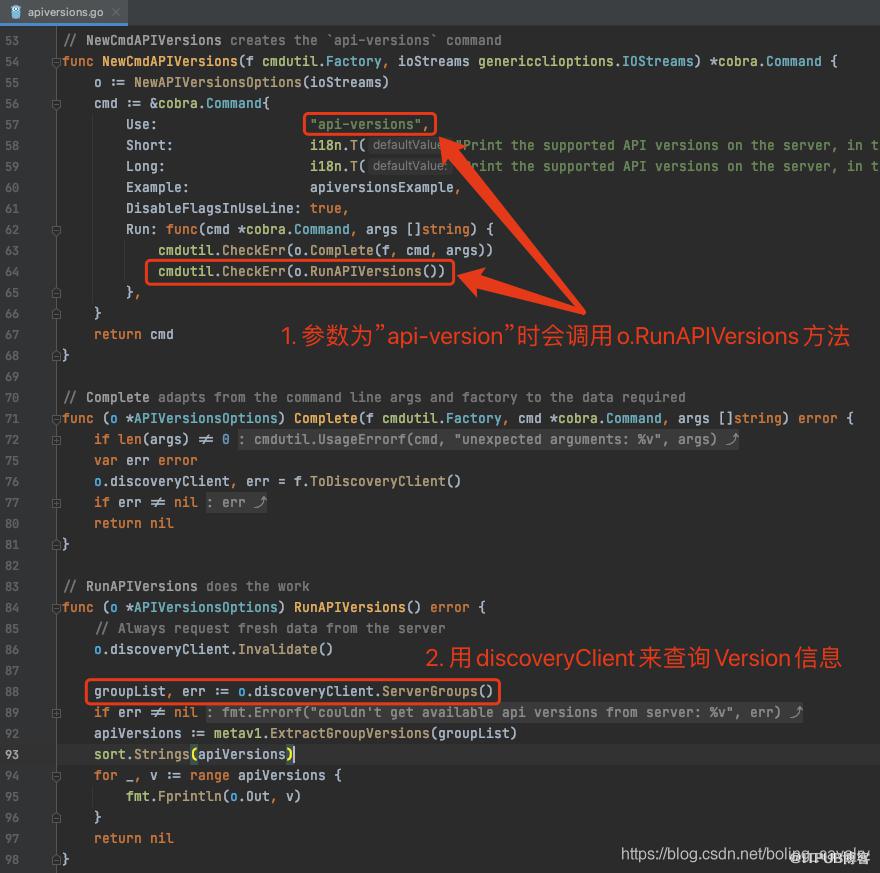
Task: Collapse the Run func block at line 62
Action: tap(56, 230)
